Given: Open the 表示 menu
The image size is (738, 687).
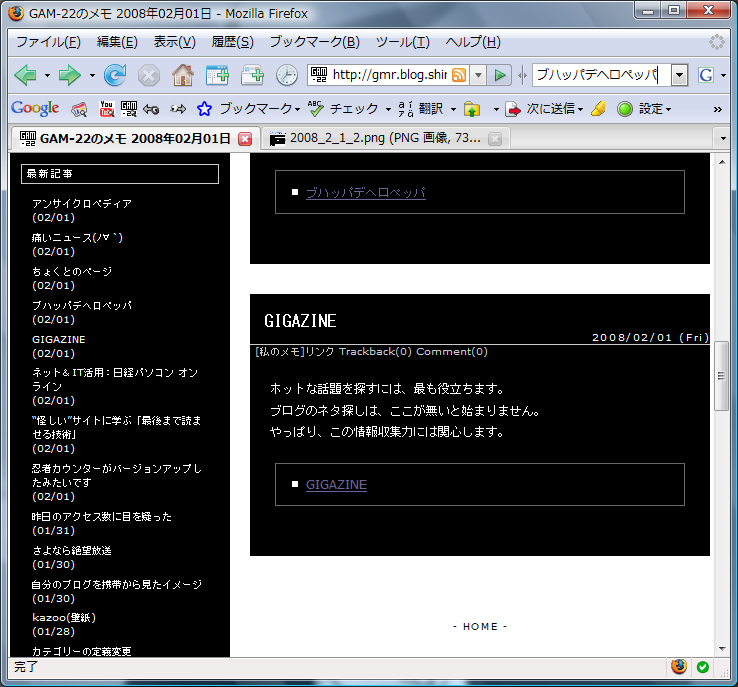Looking at the screenshot, I should pyautogui.click(x=174, y=42).
